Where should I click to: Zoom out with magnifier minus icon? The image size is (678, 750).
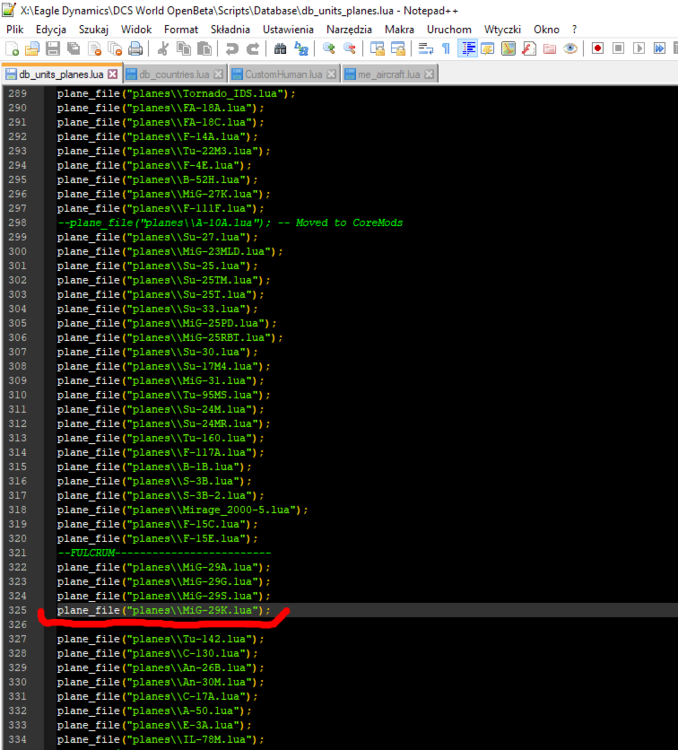click(x=349, y=48)
